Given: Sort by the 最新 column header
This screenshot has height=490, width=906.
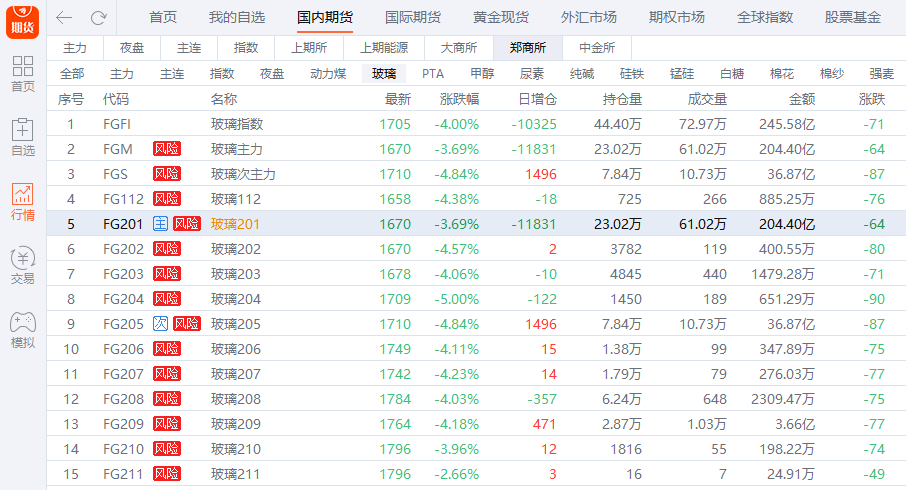Looking at the screenshot, I should coord(398,99).
